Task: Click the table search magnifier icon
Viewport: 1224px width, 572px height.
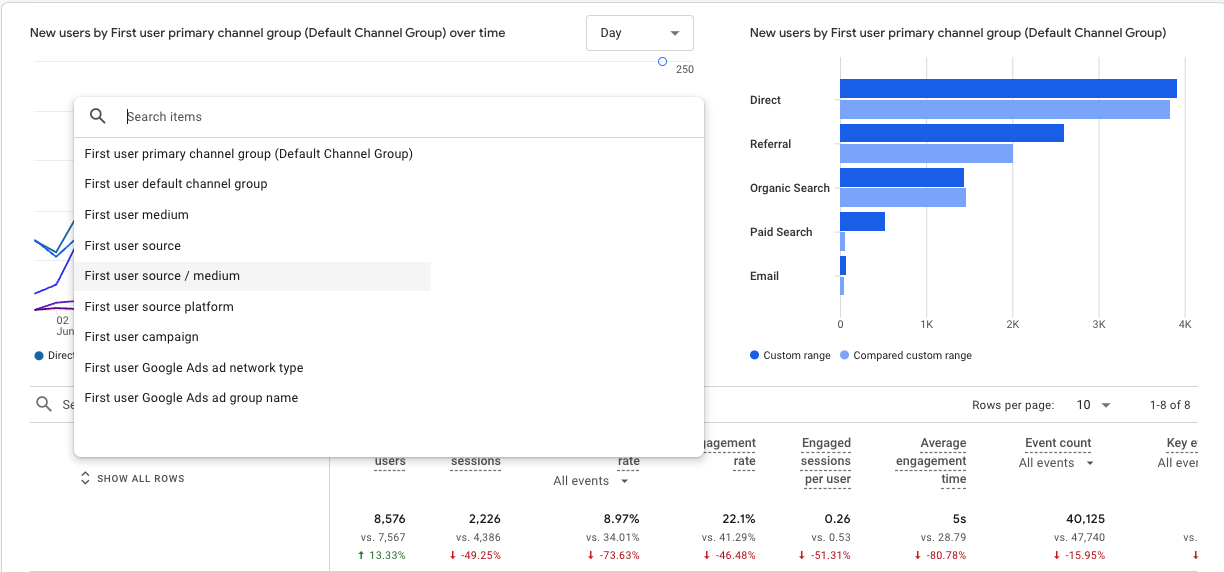Action: pyautogui.click(x=44, y=404)
